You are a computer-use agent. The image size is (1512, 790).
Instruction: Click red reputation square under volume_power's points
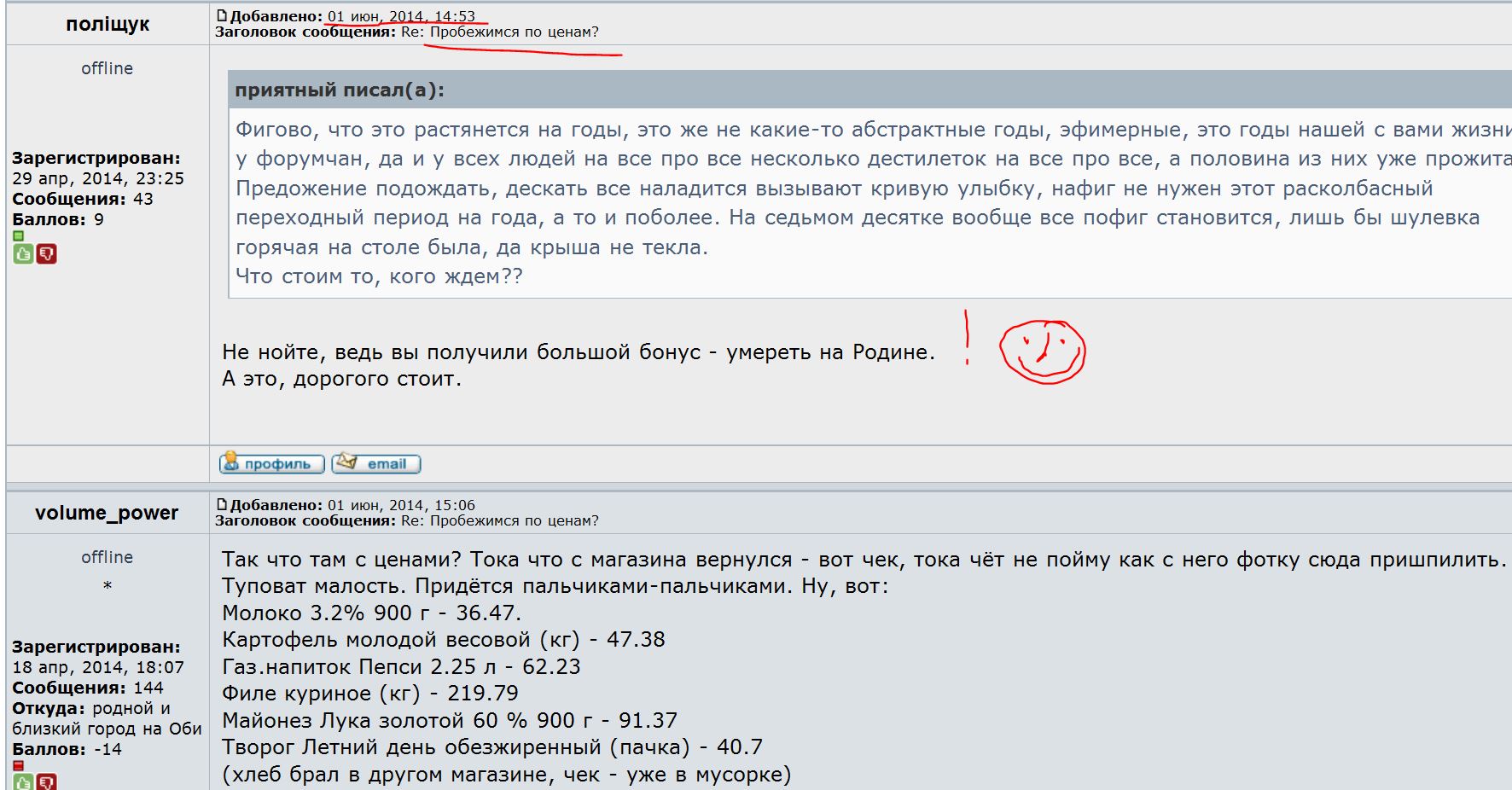(x=18, y=765)
